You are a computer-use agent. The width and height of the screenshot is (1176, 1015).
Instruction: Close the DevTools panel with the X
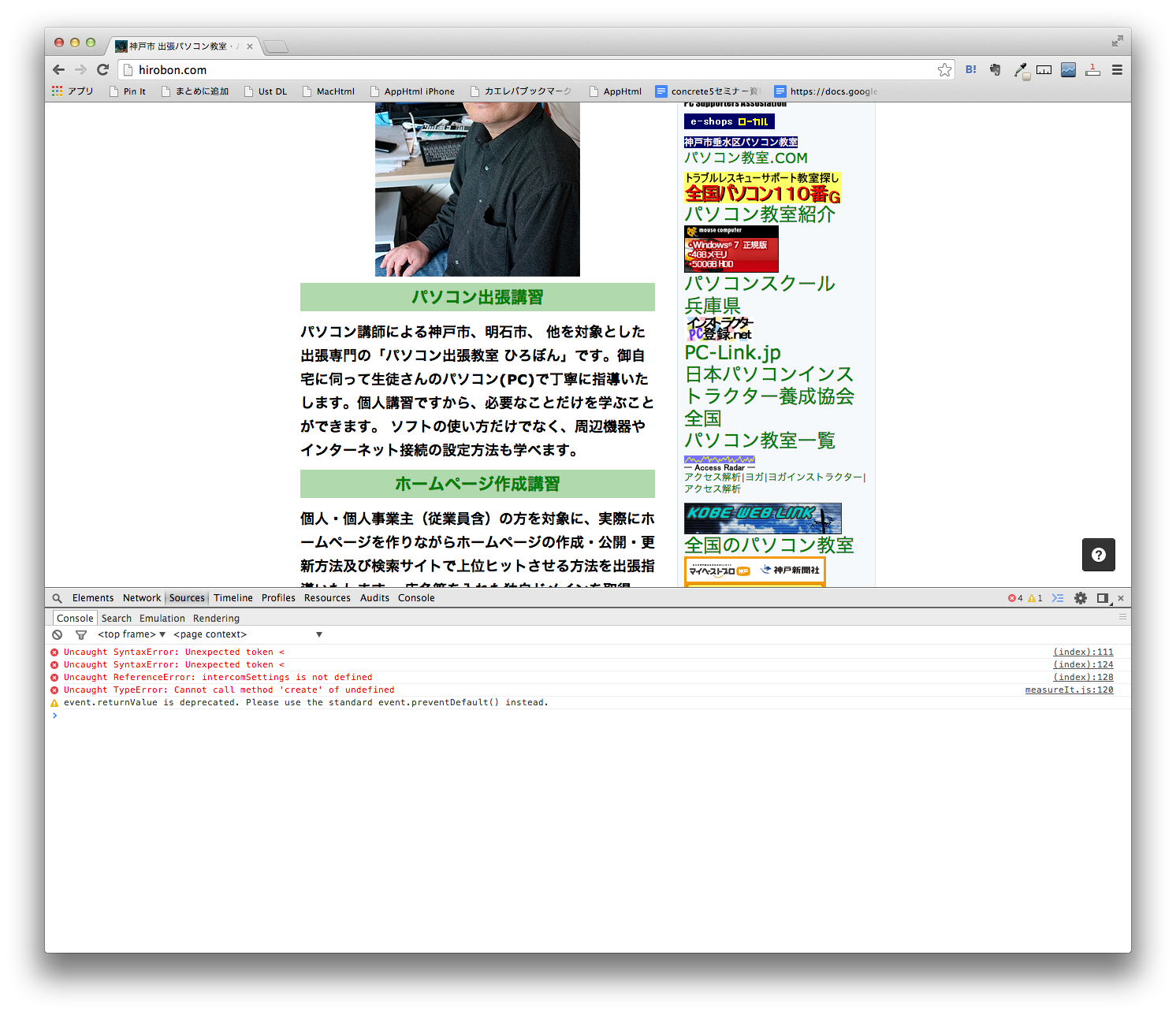click(x=1121, y=598)
